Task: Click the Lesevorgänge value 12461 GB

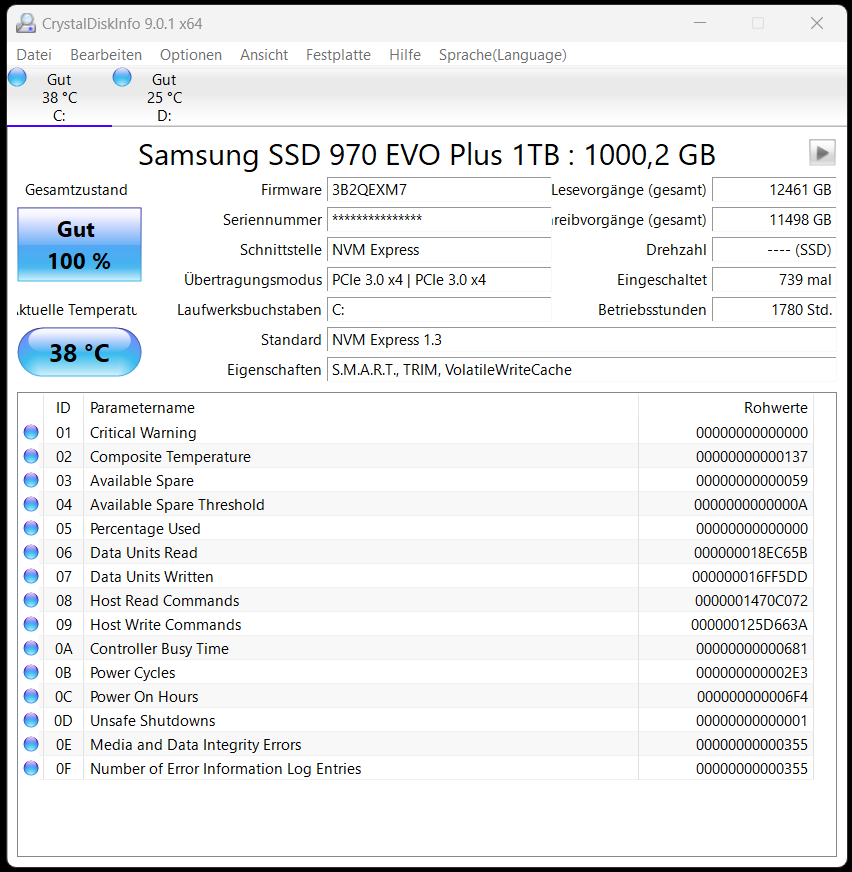Action: [x=774, y=190]
